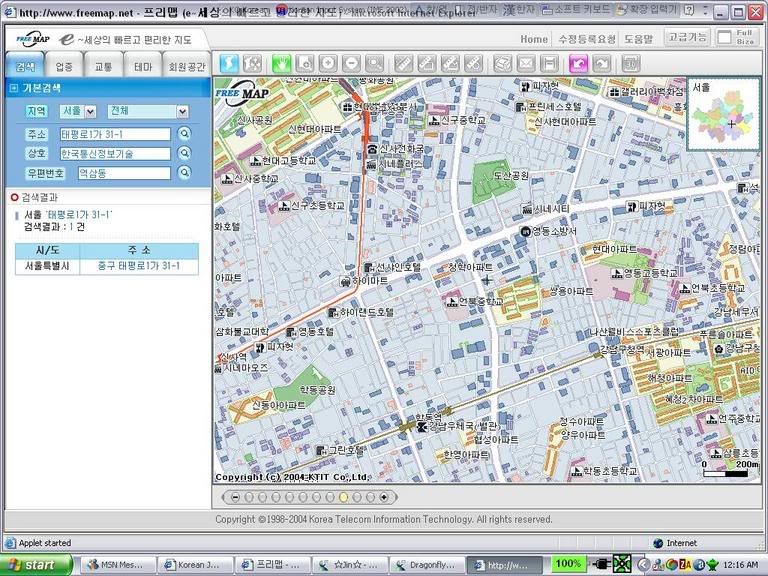Select zoom dot left of yellow dot
Screen dimensions: 768x576
click(x=330, y=497)
